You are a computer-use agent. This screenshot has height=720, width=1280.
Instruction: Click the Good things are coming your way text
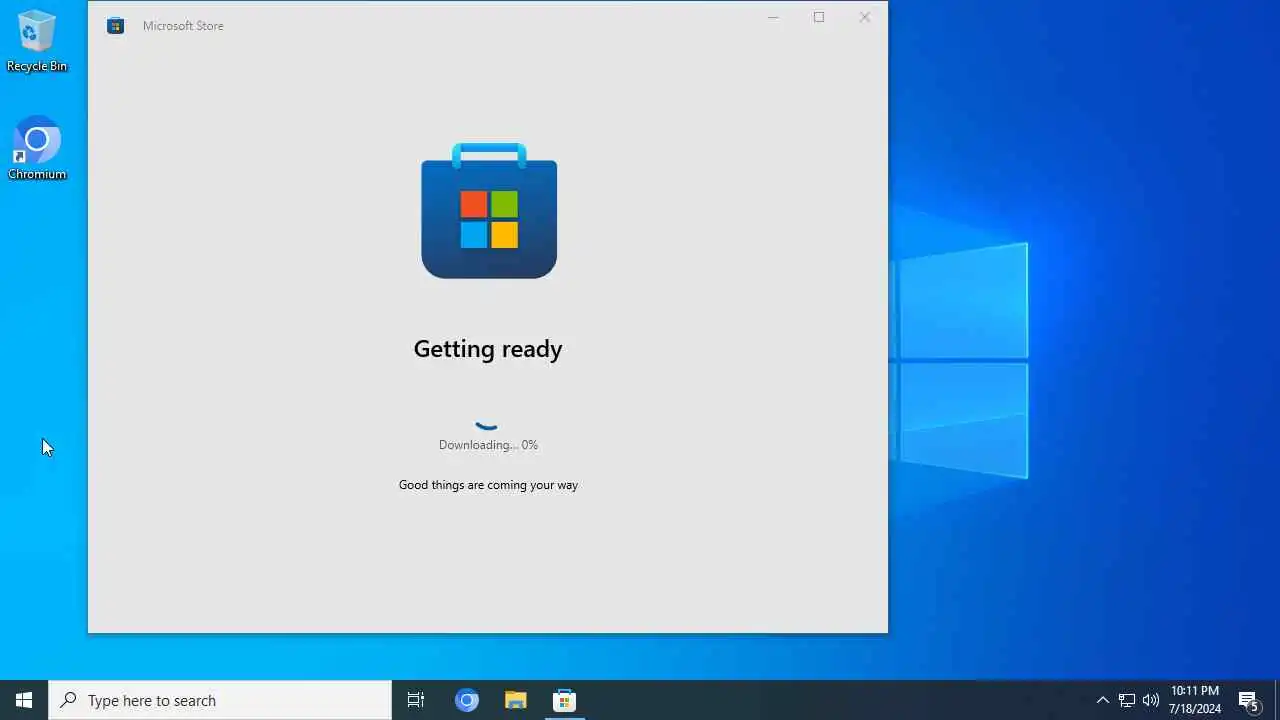click(x=488, y=485)
